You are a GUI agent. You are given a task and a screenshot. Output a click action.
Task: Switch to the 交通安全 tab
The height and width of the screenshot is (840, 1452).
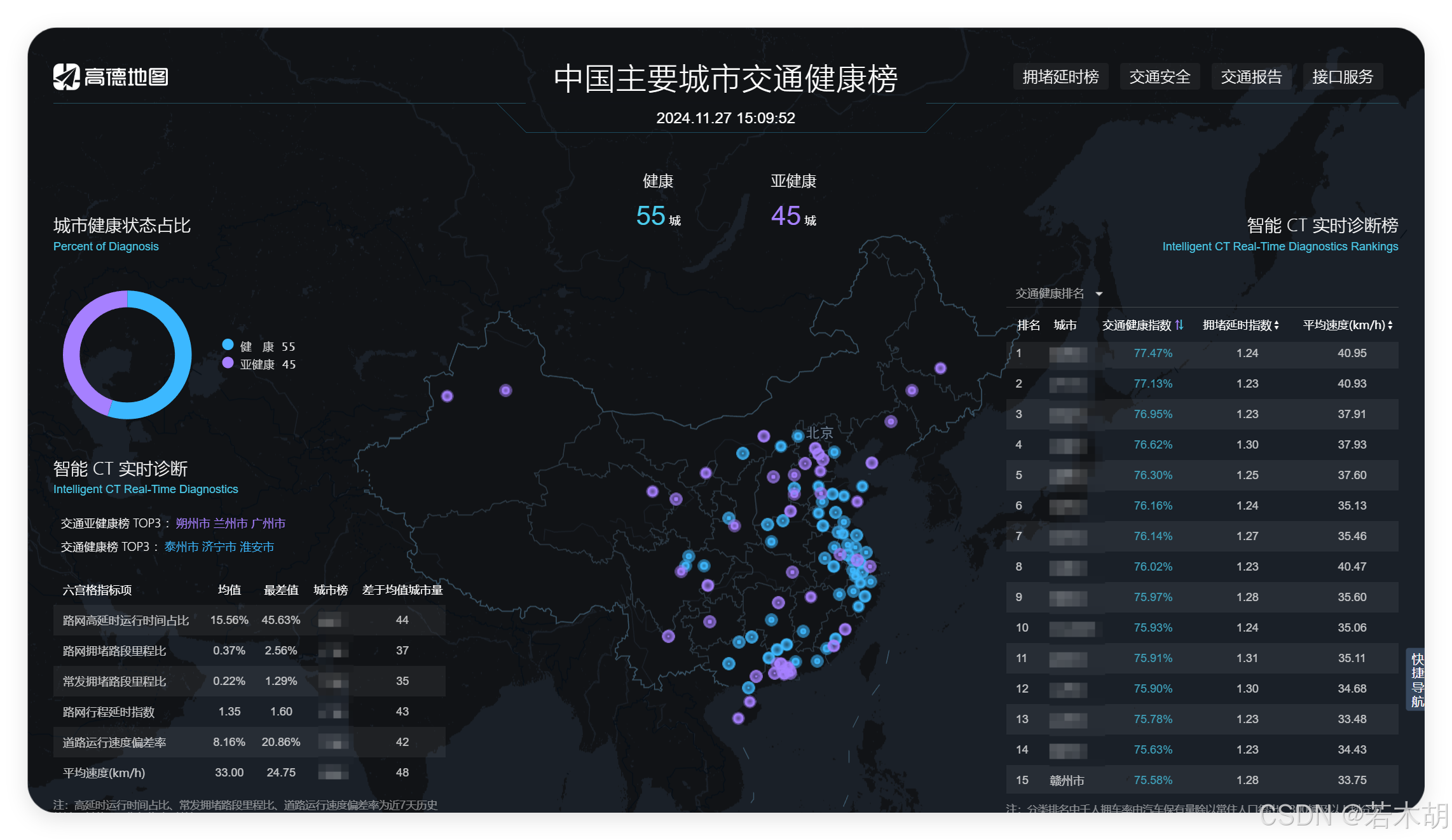coord(1160,77)
